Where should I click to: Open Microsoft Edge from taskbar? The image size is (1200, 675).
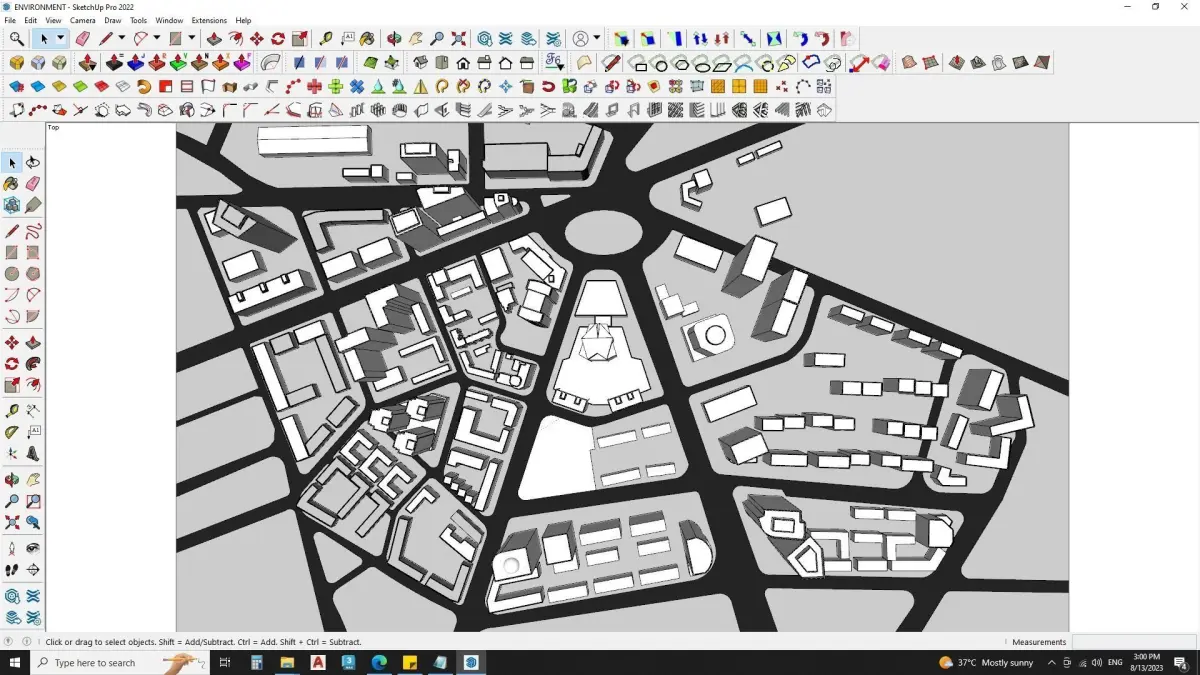[379, 662]
